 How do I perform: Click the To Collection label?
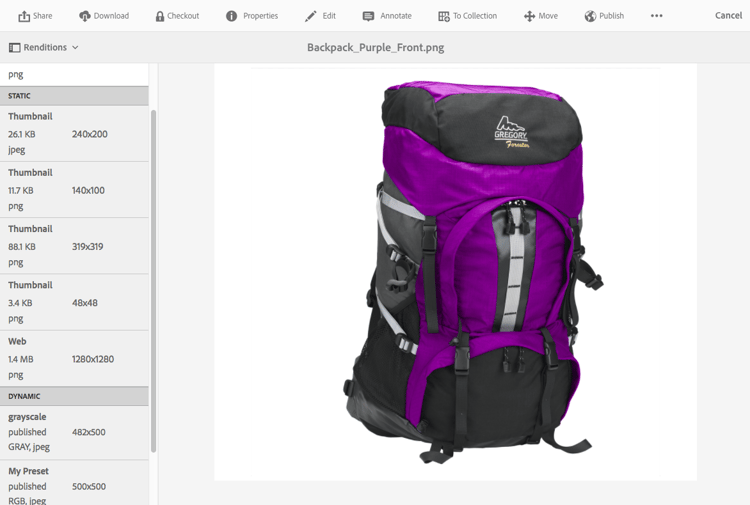(475, 16)
